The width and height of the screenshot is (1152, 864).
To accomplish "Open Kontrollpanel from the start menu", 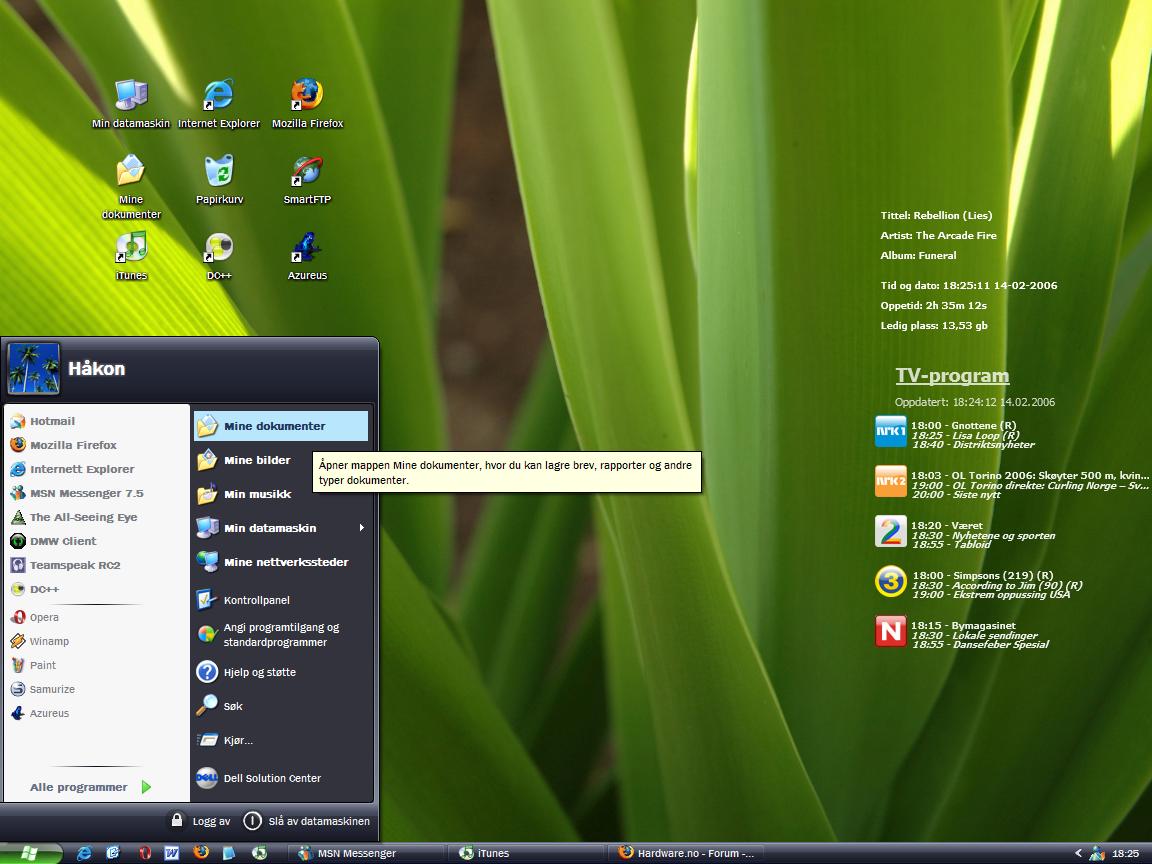I will (256, 600).
